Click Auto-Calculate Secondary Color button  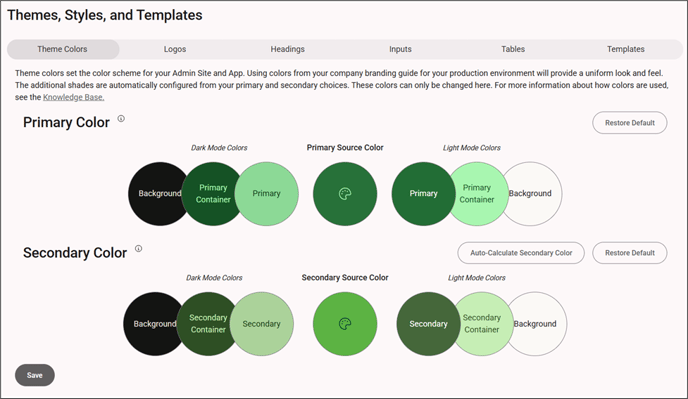click(x=521, y=253)
